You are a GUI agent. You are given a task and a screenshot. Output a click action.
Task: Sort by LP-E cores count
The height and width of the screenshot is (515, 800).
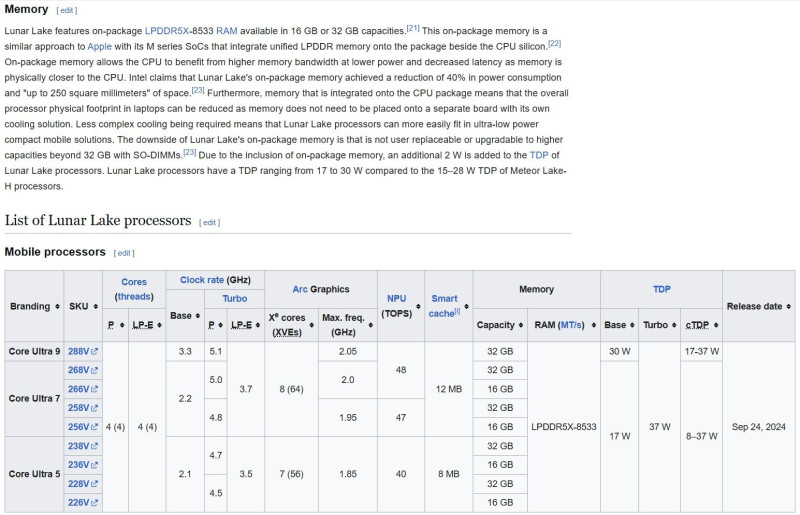point(159,325)
